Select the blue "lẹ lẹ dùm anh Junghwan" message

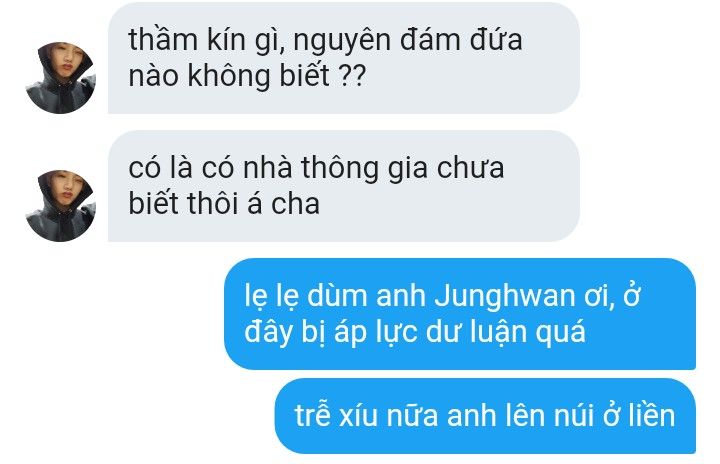coord(460,314)
